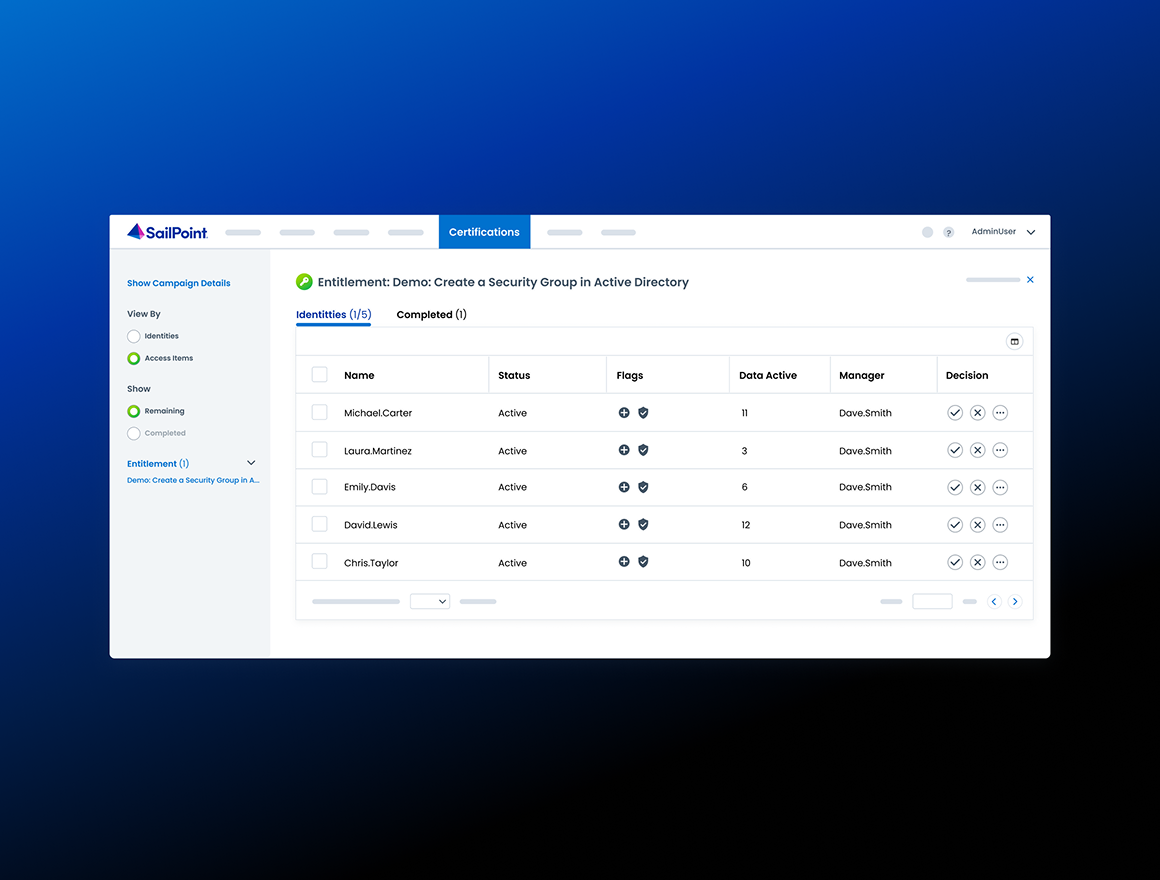This screenshot has width=1160, height=880.
Task: Switch to the Identities (1/5) tab
Action: [x=334, y=314]
